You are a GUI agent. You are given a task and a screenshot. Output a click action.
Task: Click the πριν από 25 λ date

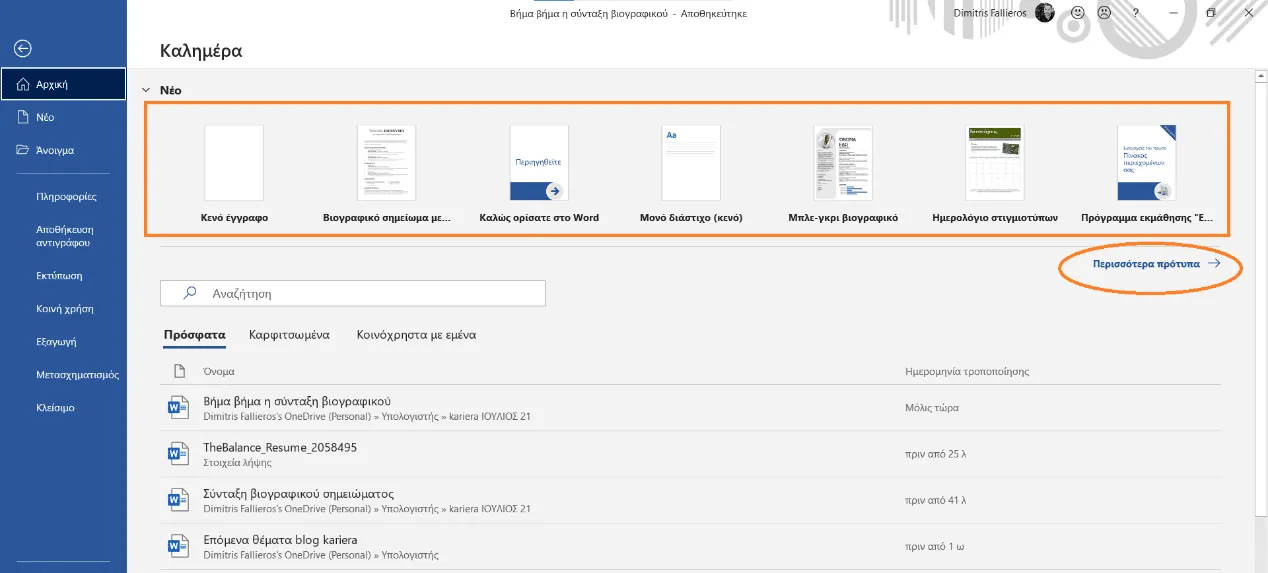coord(936,454)
